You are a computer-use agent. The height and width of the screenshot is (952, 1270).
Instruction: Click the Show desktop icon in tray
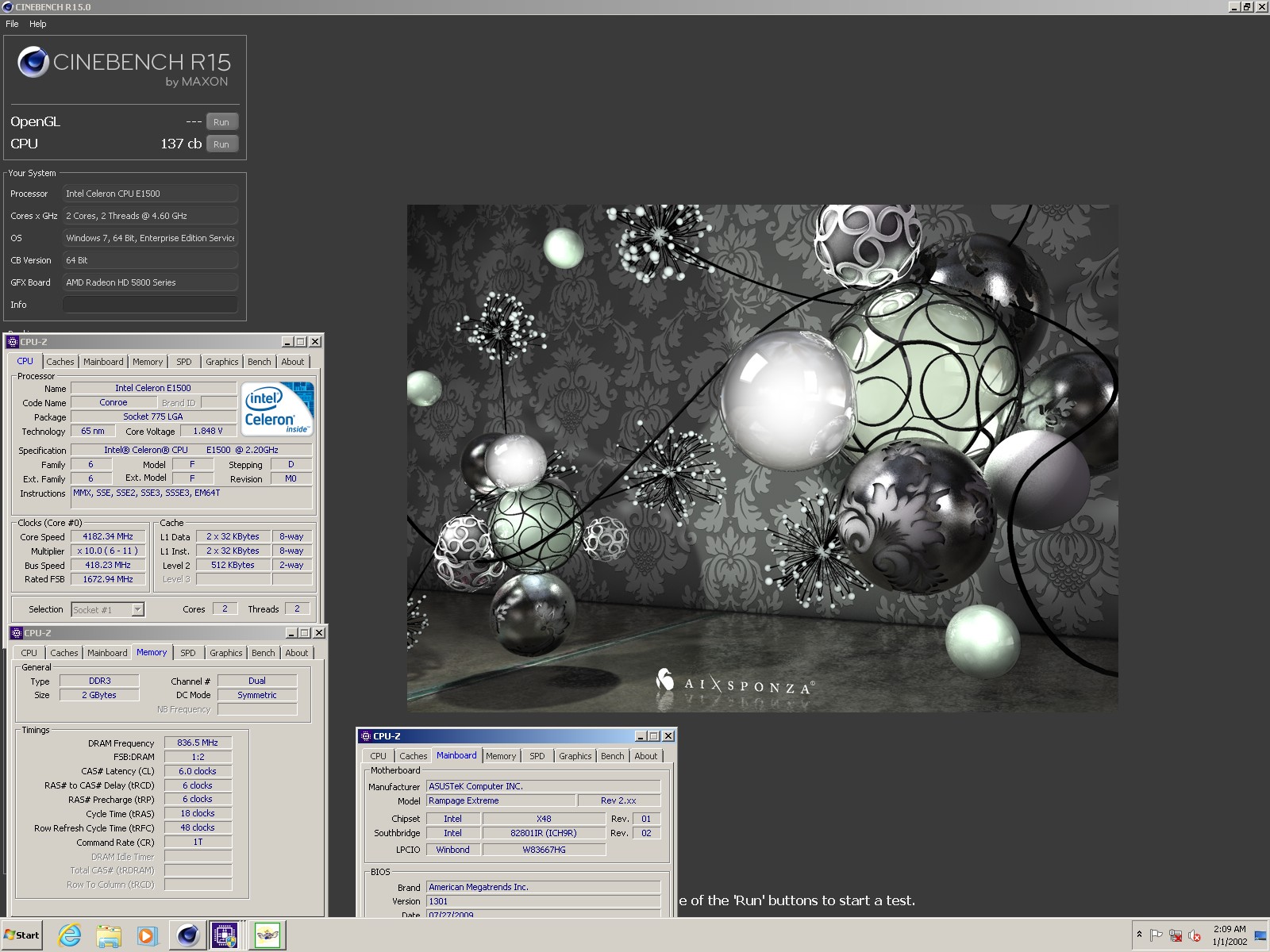tap(1260, 935)
